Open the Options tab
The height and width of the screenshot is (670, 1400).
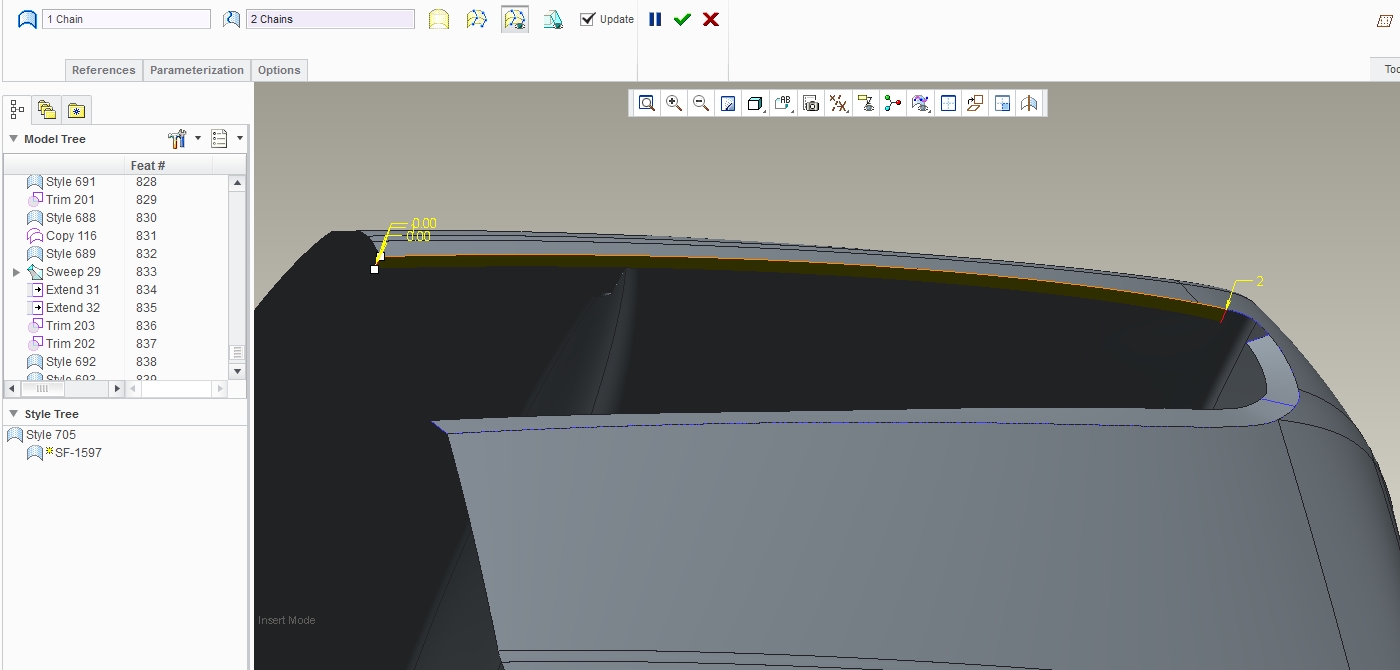tap(279, 70)
